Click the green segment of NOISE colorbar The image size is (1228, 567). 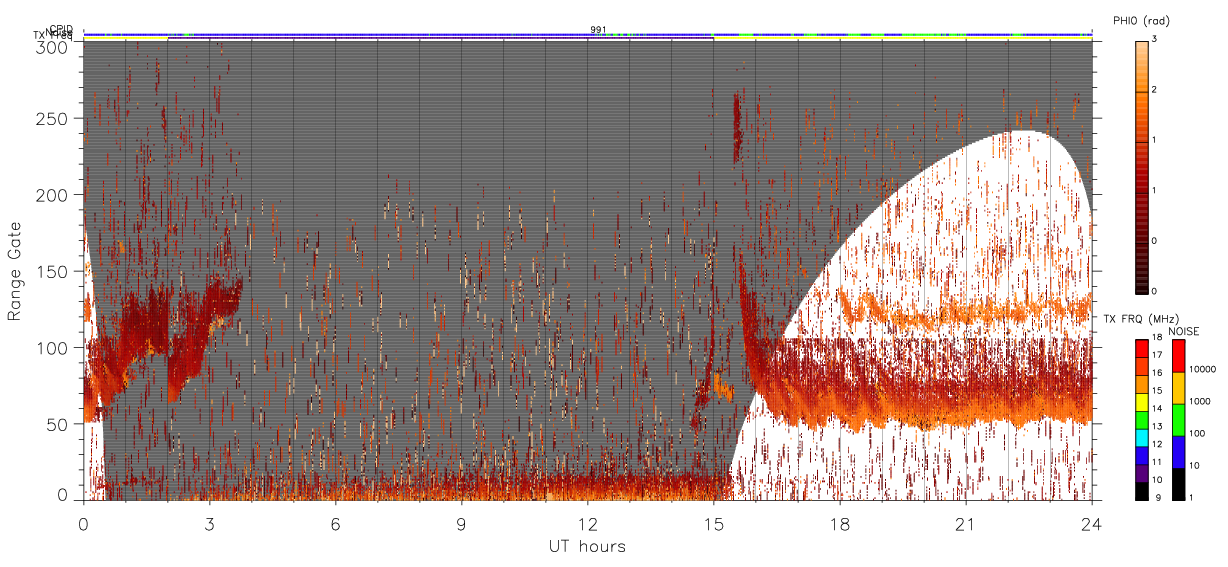pyautogui.click(x=1179, y=420)
